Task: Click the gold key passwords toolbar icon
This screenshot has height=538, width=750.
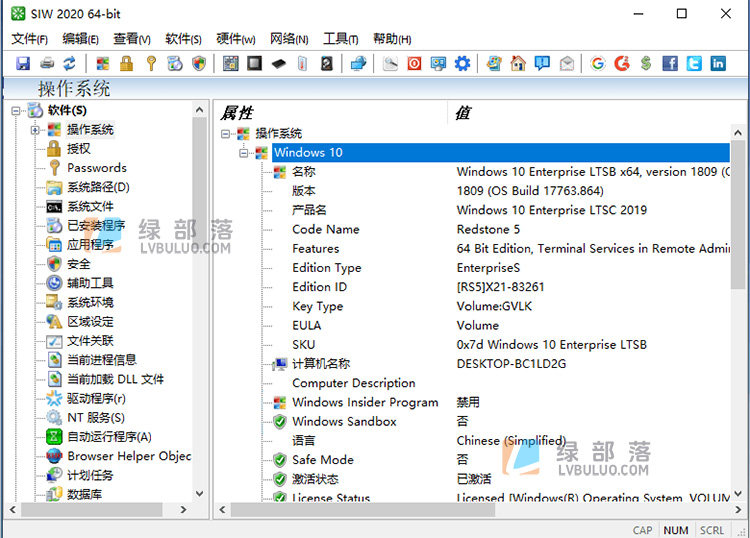Action: click(x=151, y=63)
